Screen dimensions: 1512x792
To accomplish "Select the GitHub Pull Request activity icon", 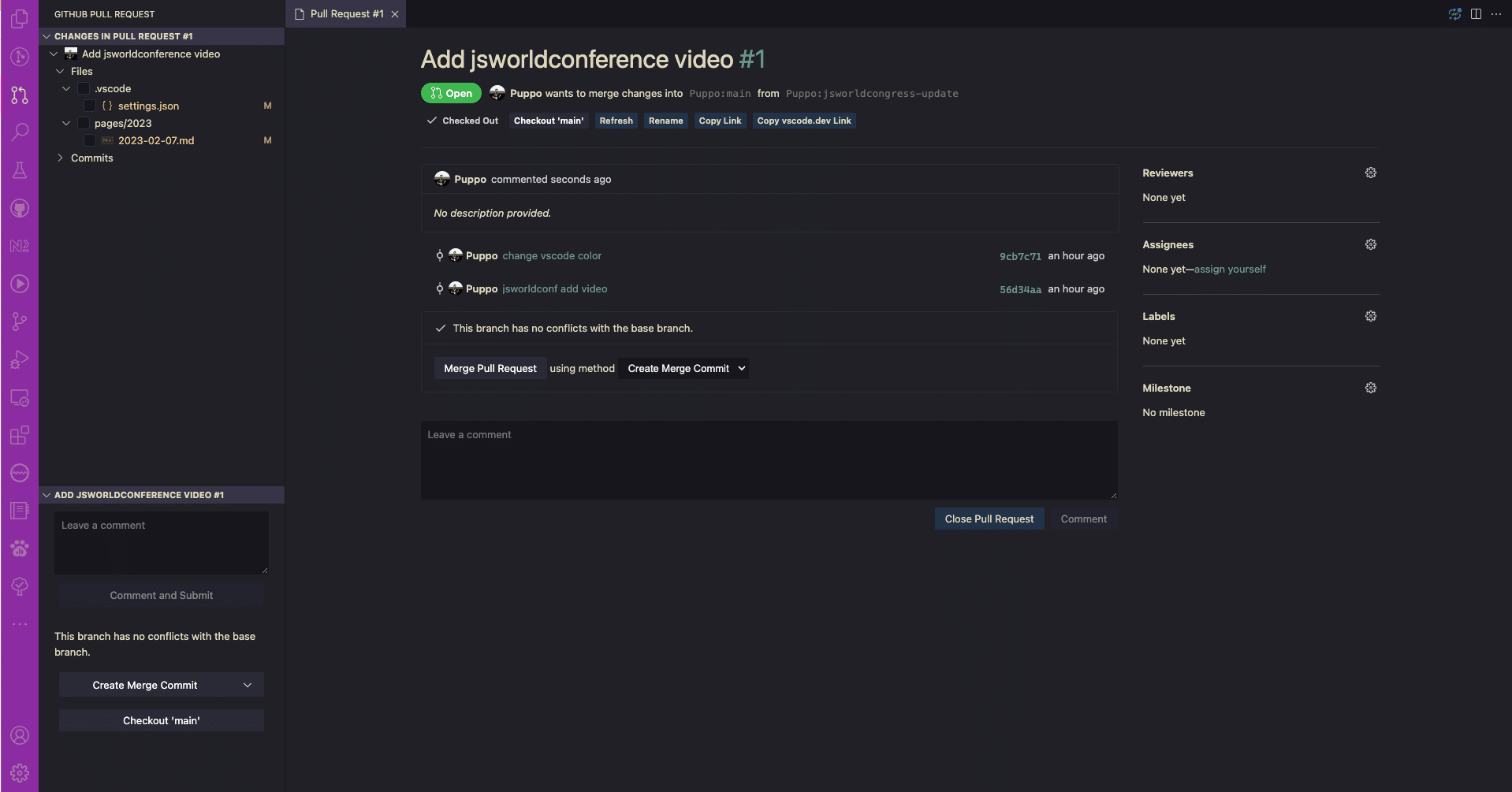I will click(20, 95).
